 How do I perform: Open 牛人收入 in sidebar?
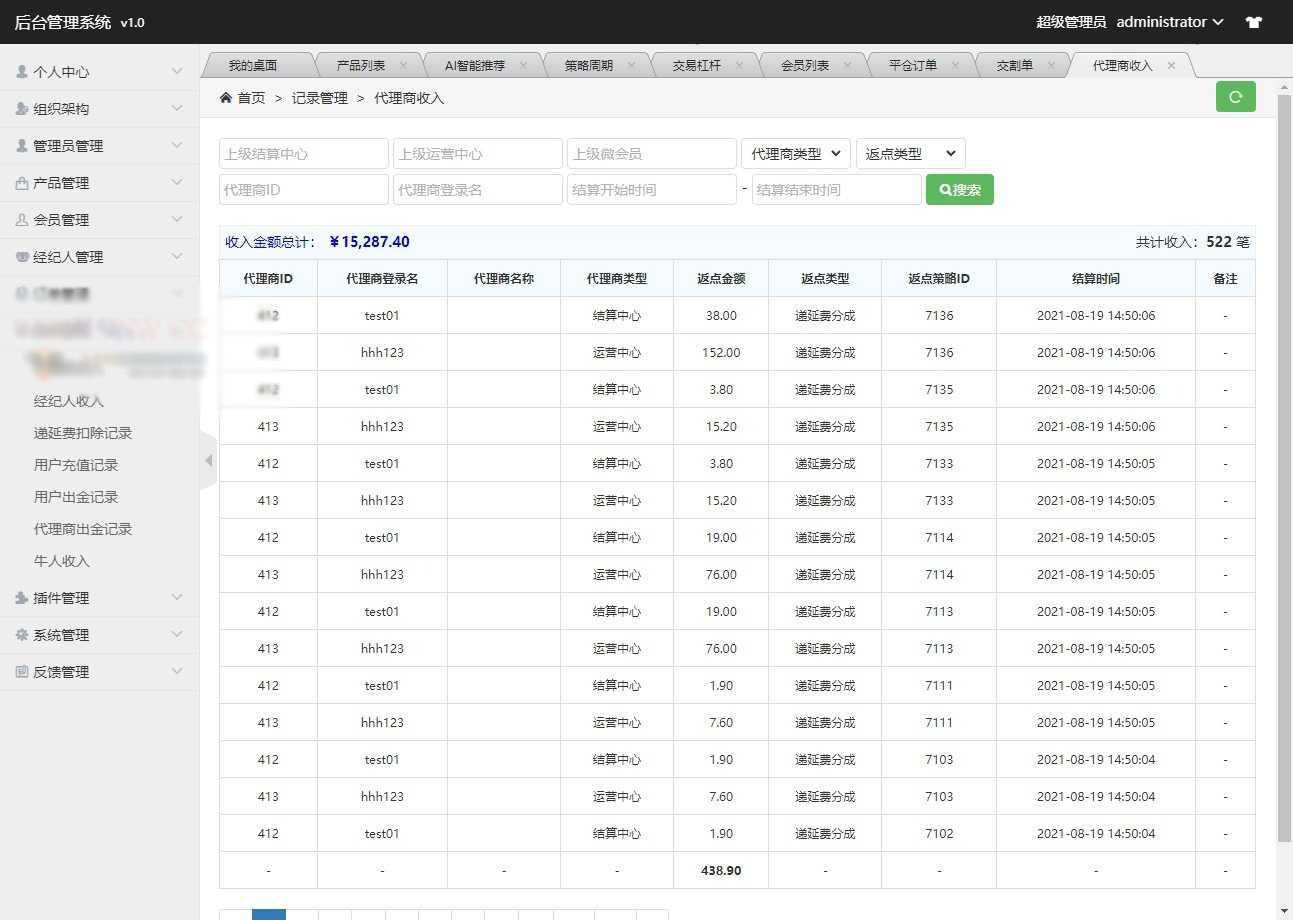[x=62, y=561]
